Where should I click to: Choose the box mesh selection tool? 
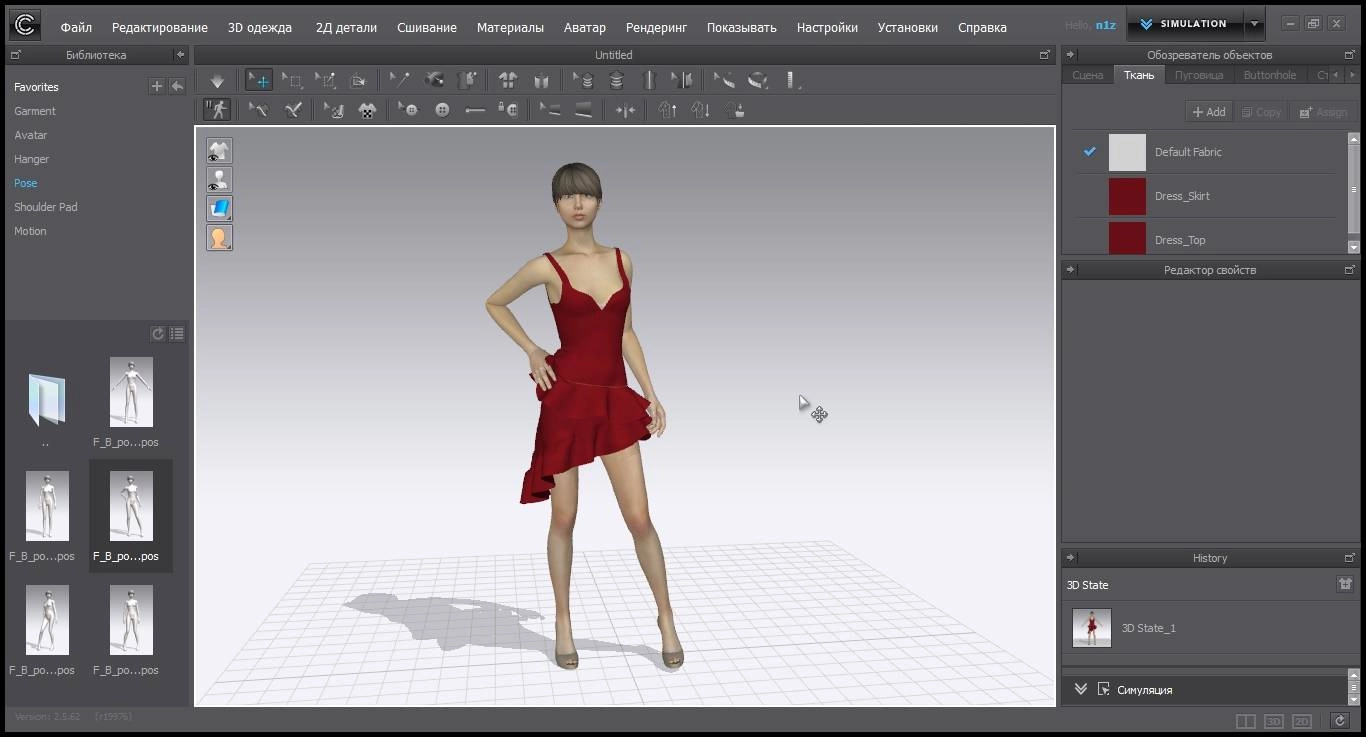pos(292,80)
